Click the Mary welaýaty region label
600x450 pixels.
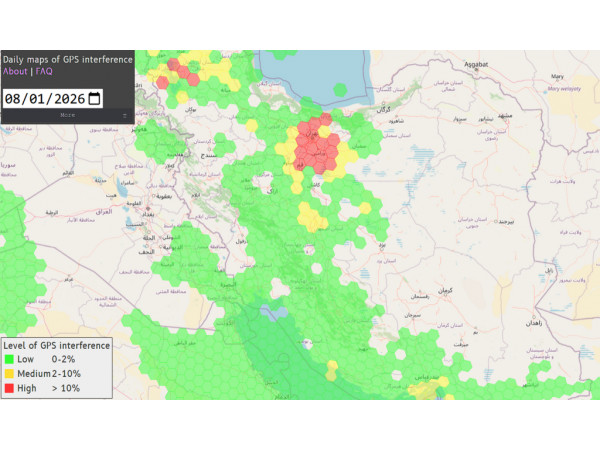(x=565, y=88)
